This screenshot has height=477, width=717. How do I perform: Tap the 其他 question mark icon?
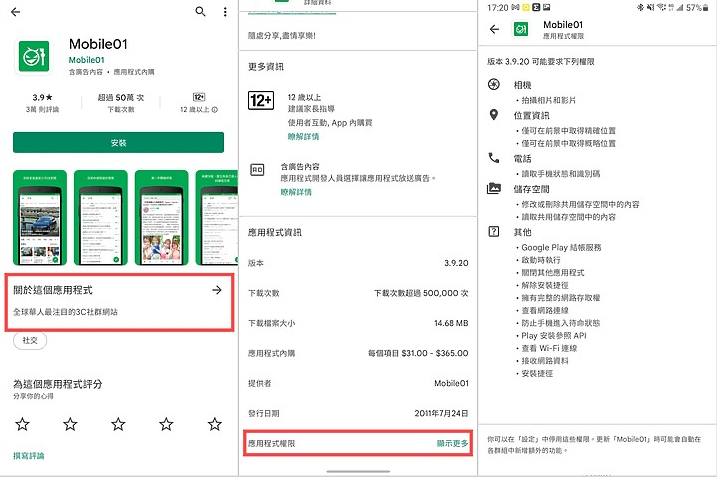point(493,231)
